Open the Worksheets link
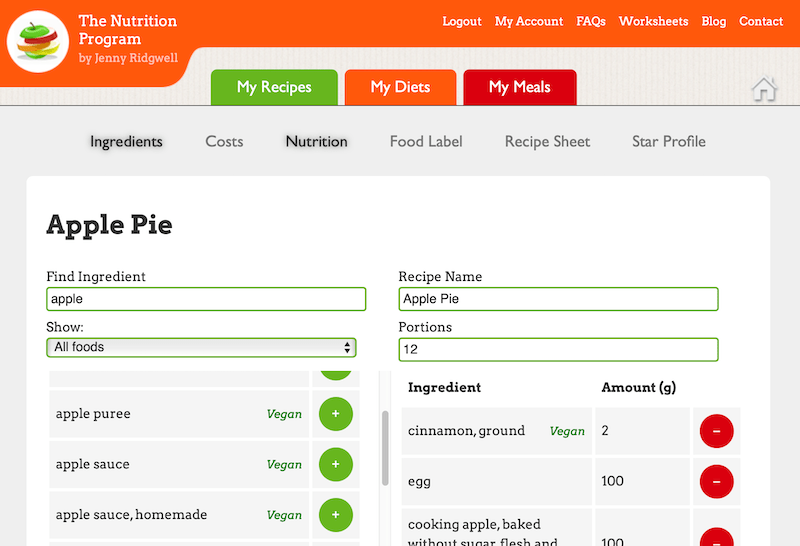The image size is (800, 546). (654, 21)
